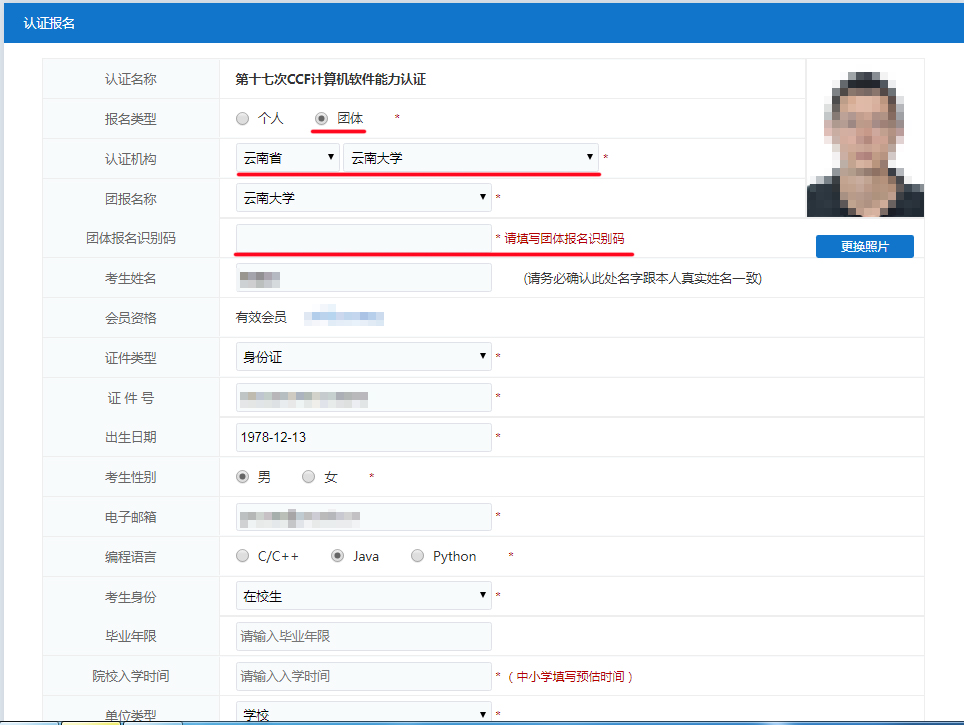Open the 单位类型 学校 dropdown
This screenshot has width=964, height=725.
pos(363,714)
